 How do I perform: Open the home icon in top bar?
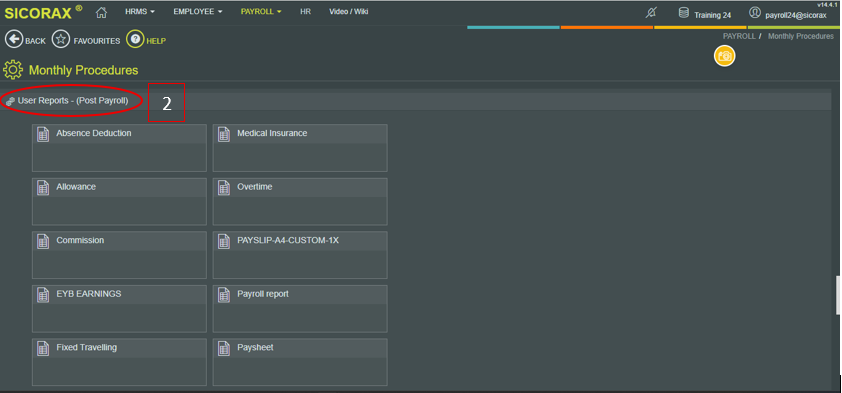[101, 13]
